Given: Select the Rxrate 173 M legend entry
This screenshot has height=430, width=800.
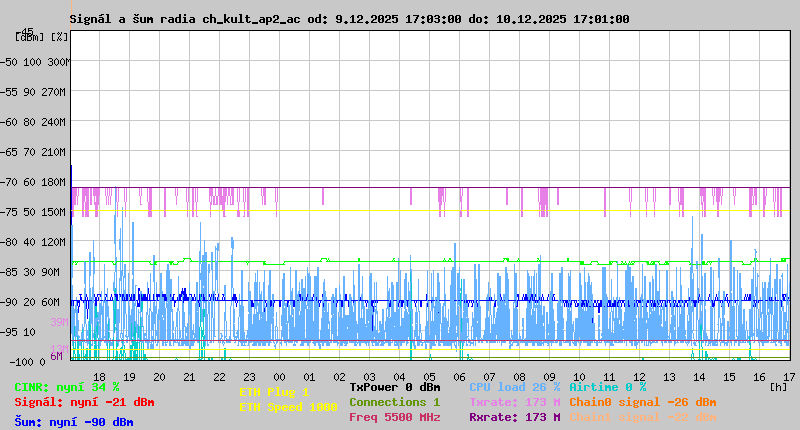Looking at the screenshot, I should point(515,417).
